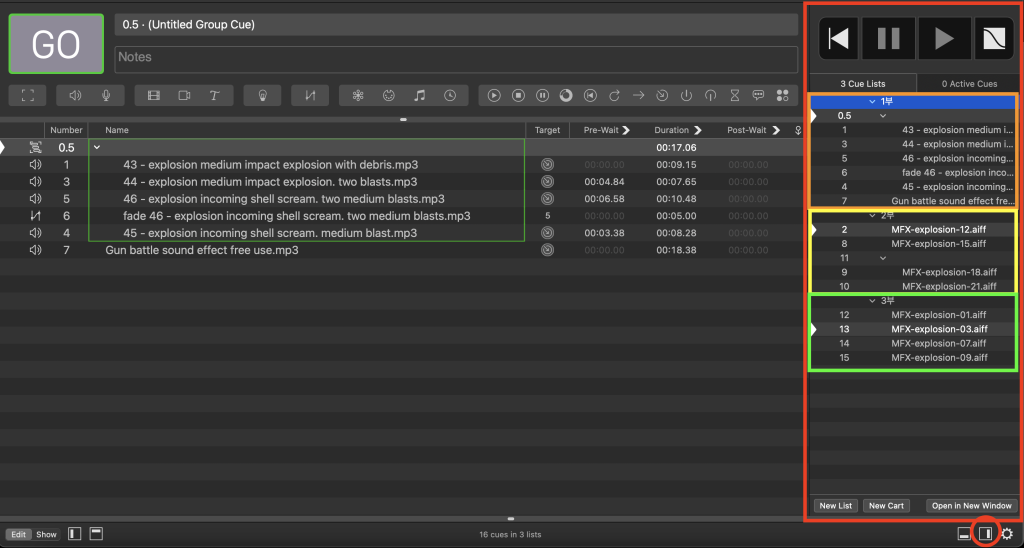Switch to 3 Cue Lists tab
Viewport: 1024px width, 548px height.
863,84
